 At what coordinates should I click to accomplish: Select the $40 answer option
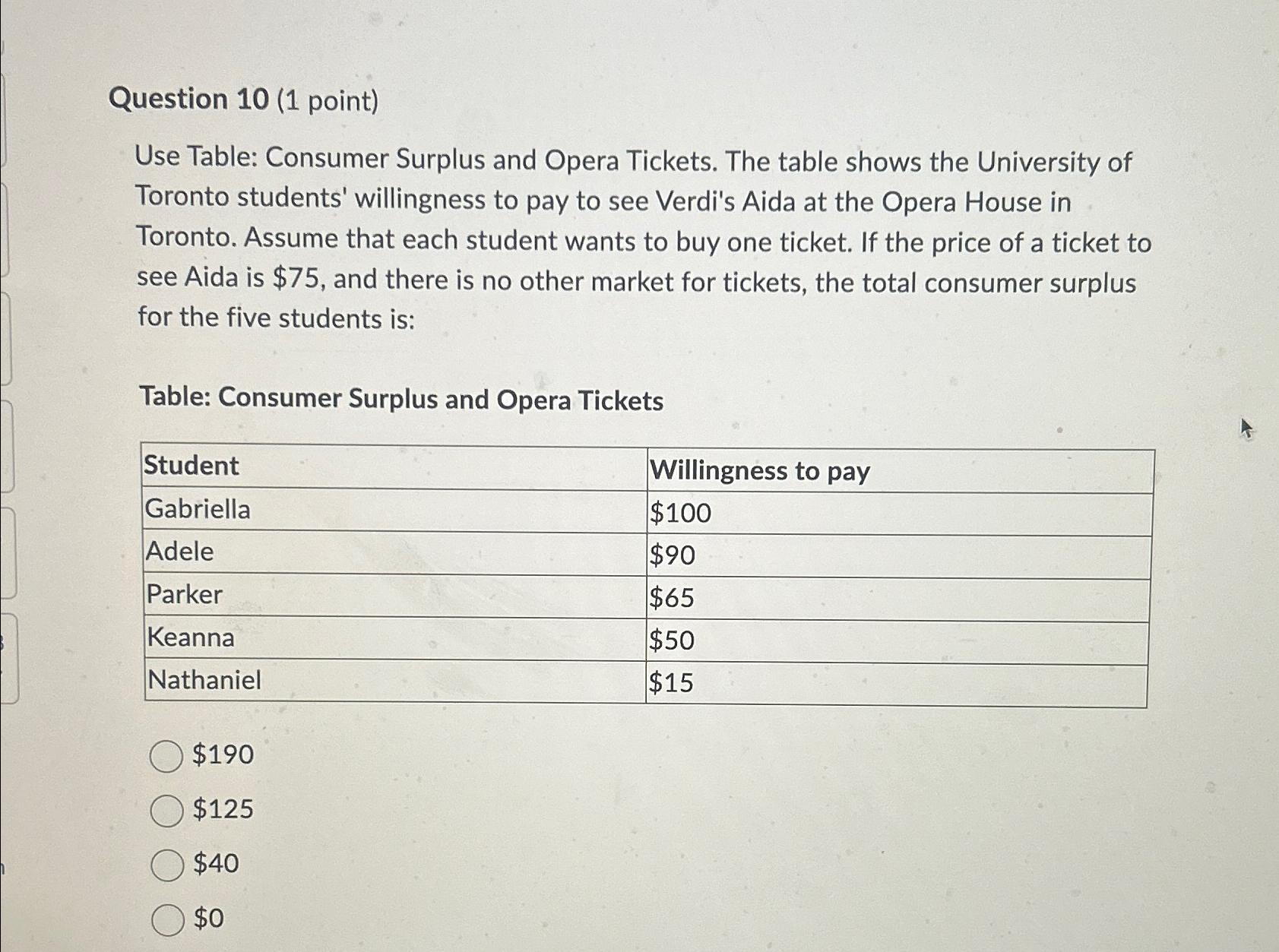[166, 865]
